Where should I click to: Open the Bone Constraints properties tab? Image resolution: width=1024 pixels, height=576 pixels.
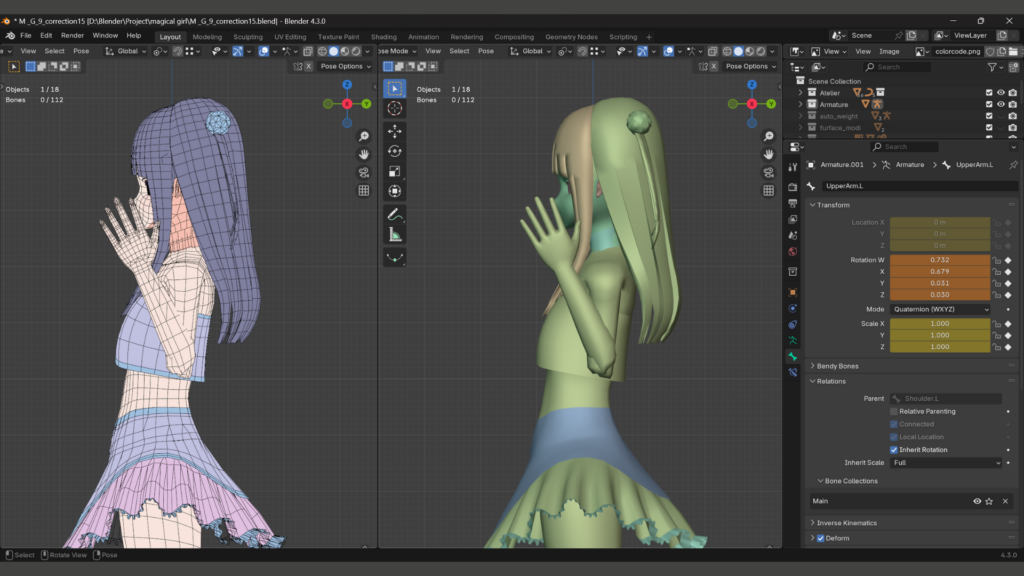[793, 372]
